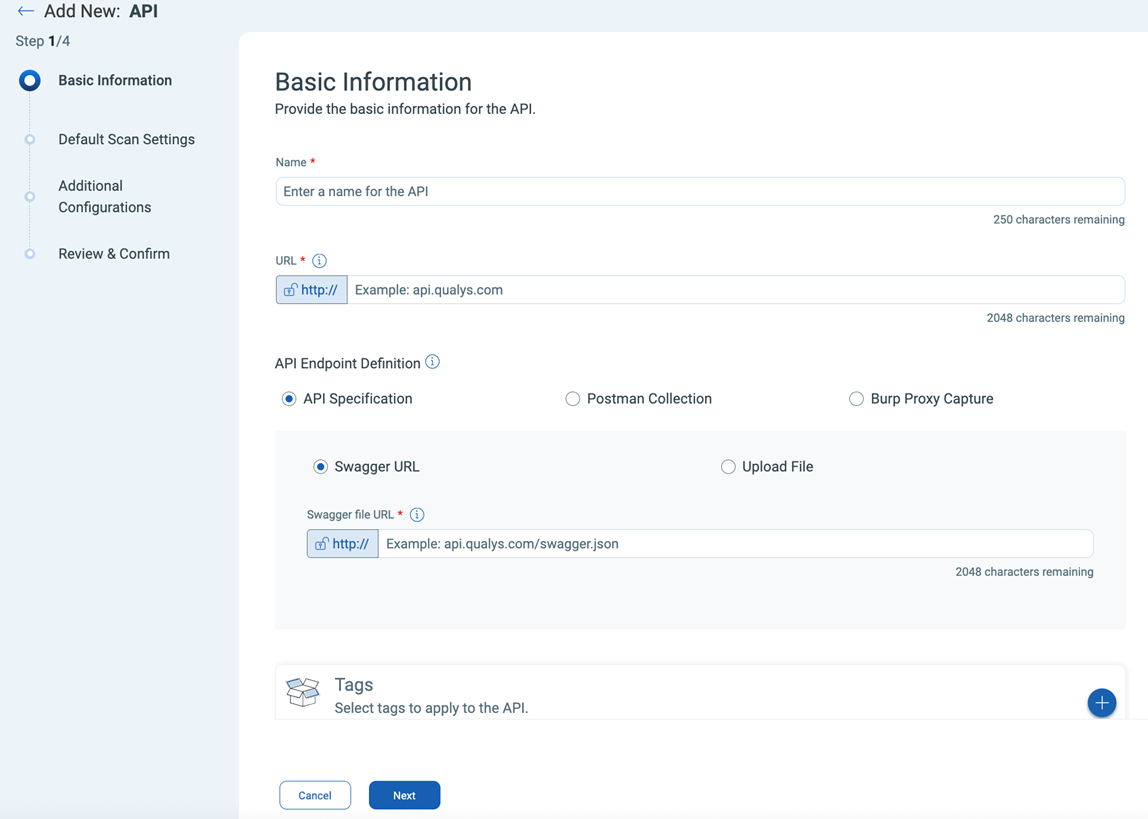The width and height of the screenshot is (1148, 819).
Task: Open the info tooltip next to URL
Action: pos(319,260)
